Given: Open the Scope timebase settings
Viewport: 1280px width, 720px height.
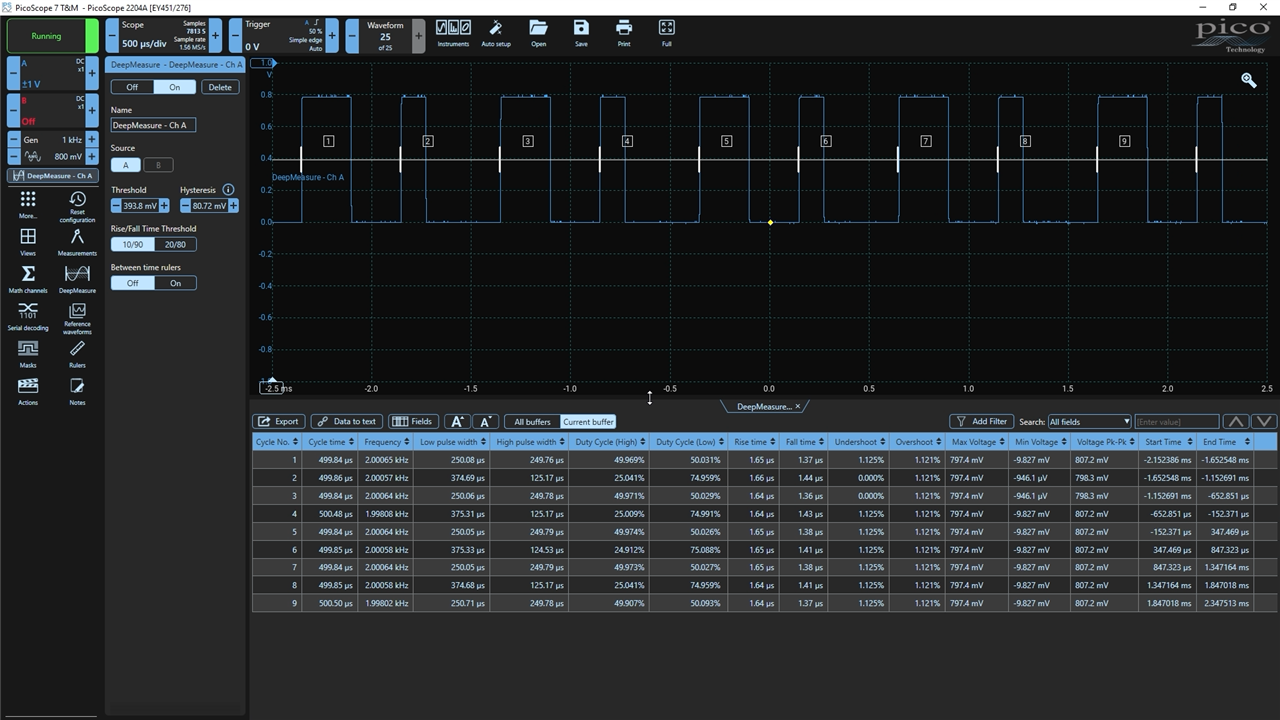Looking at the screenshot, I should click(x=163, y=35).
